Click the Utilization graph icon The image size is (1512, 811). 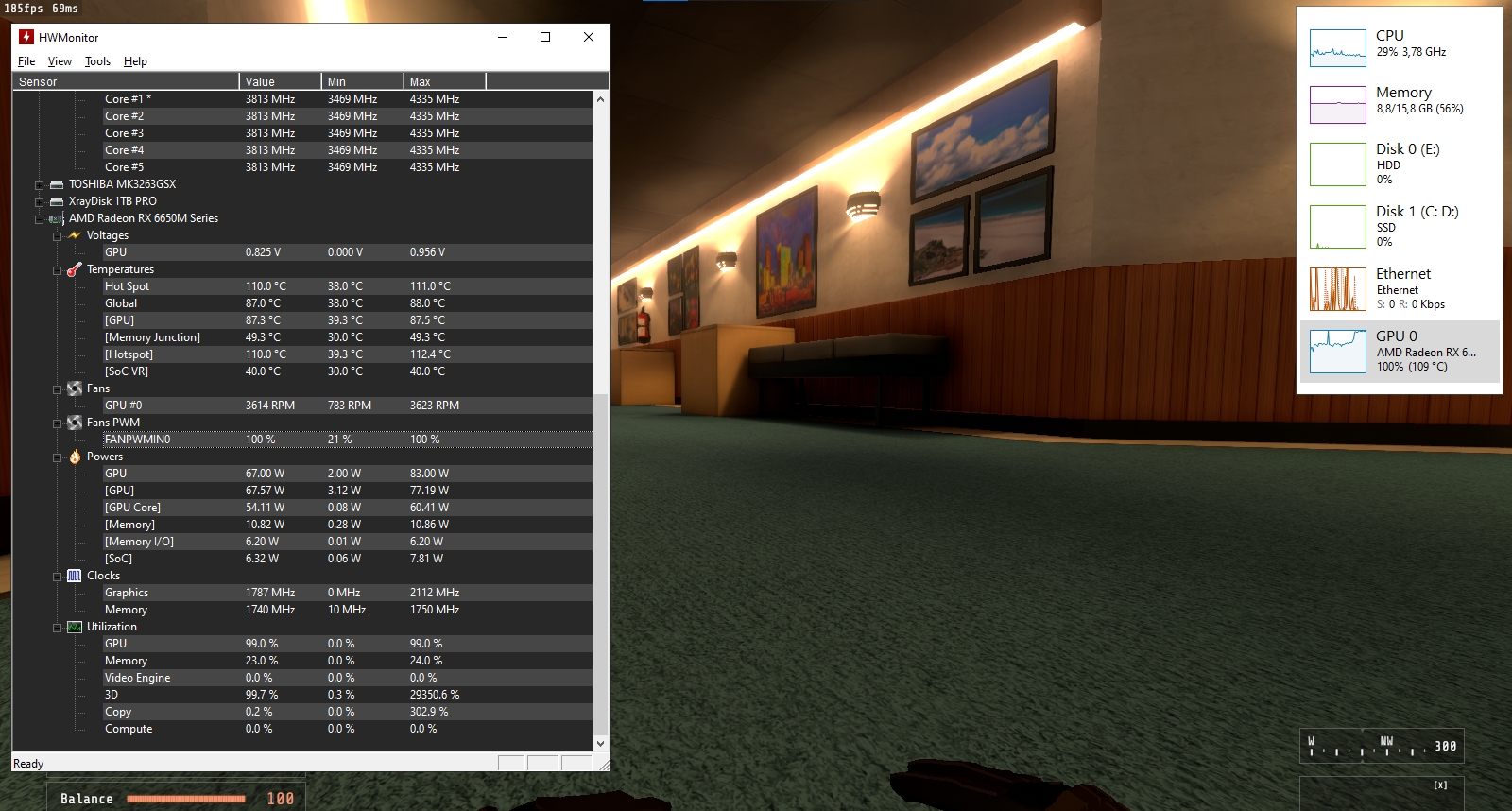pos(75,627)
